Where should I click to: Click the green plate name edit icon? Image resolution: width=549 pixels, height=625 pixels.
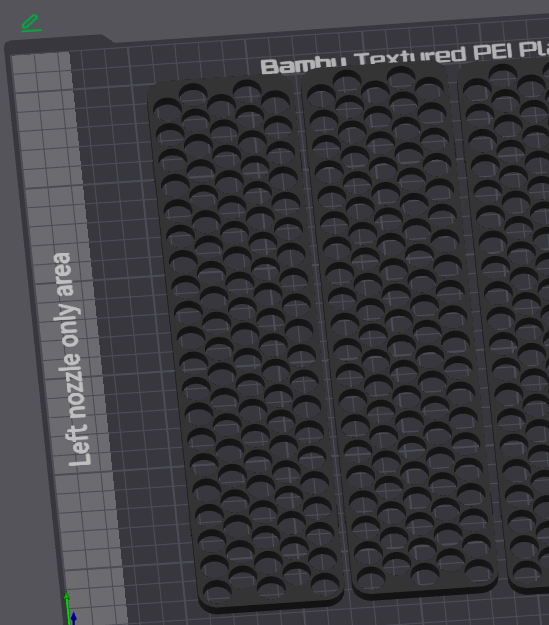tap(31, 23)
